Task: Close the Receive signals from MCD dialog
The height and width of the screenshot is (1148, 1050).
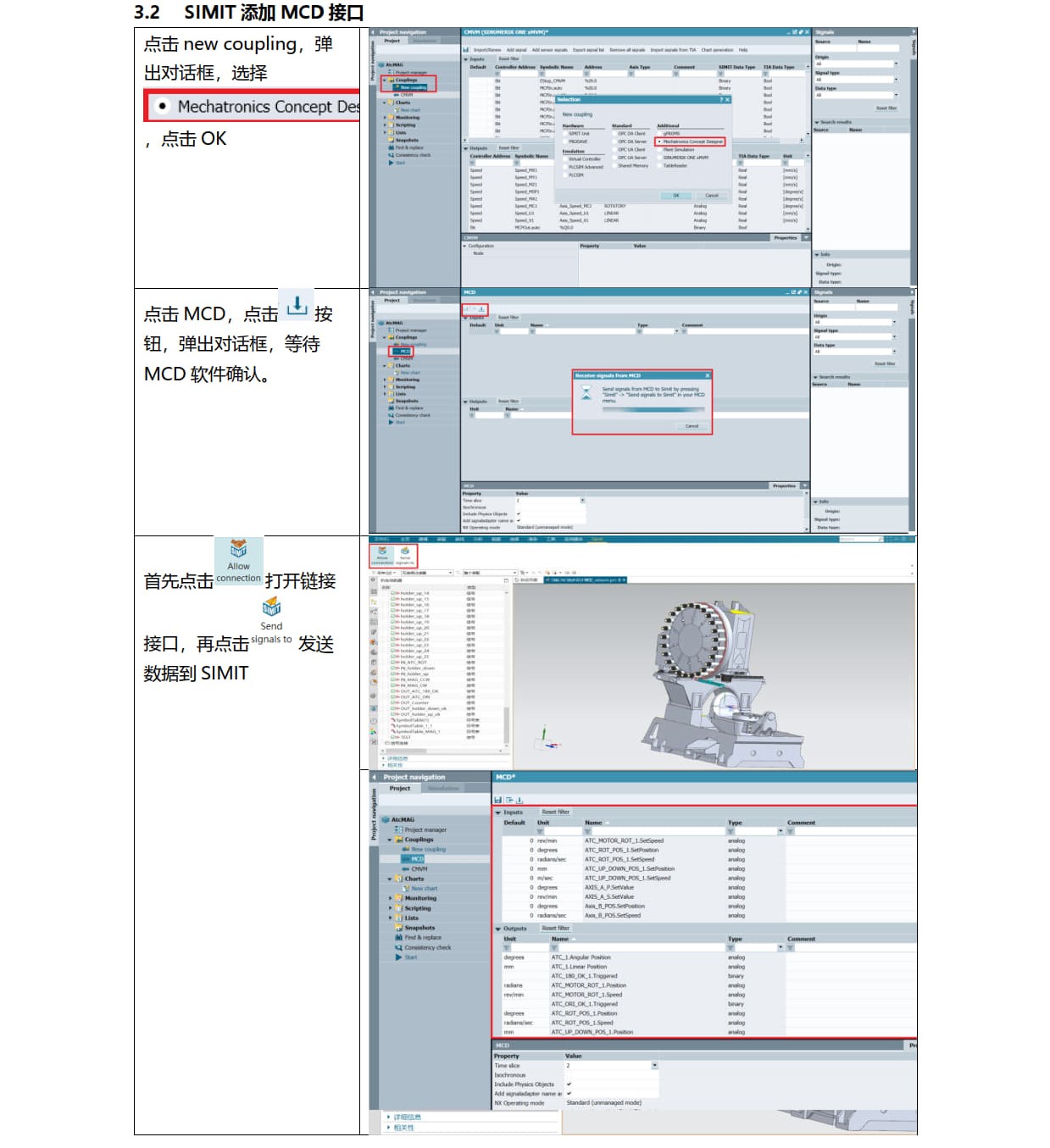Action: tap(708, 375)
